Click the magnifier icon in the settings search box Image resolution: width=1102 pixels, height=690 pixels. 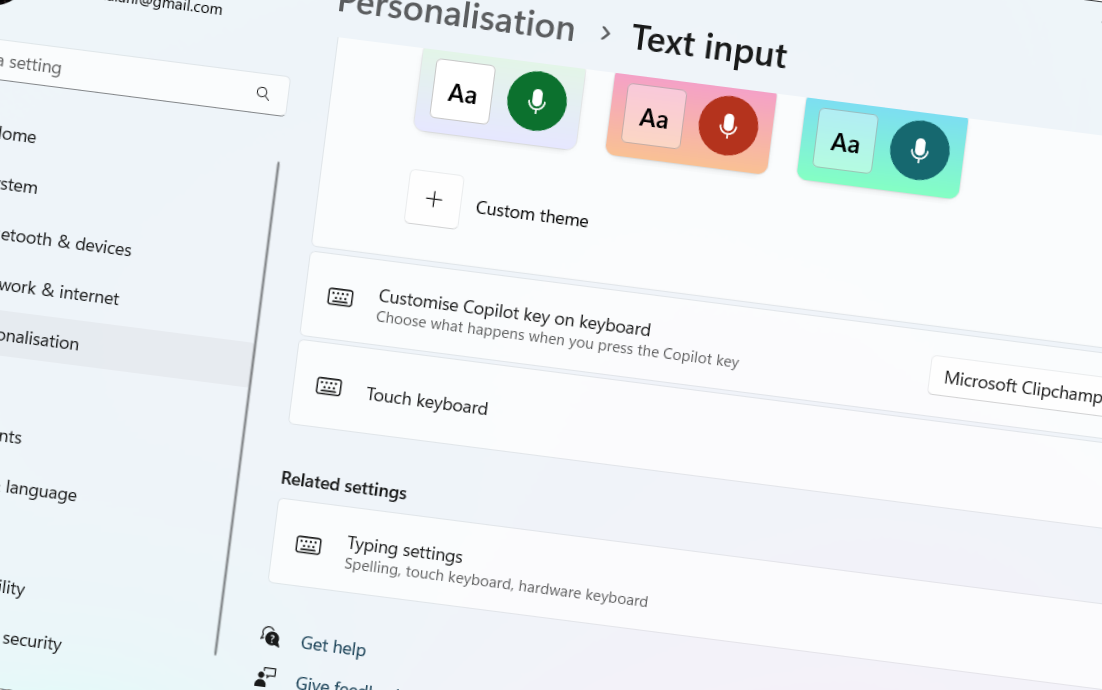tap(263, 94)
